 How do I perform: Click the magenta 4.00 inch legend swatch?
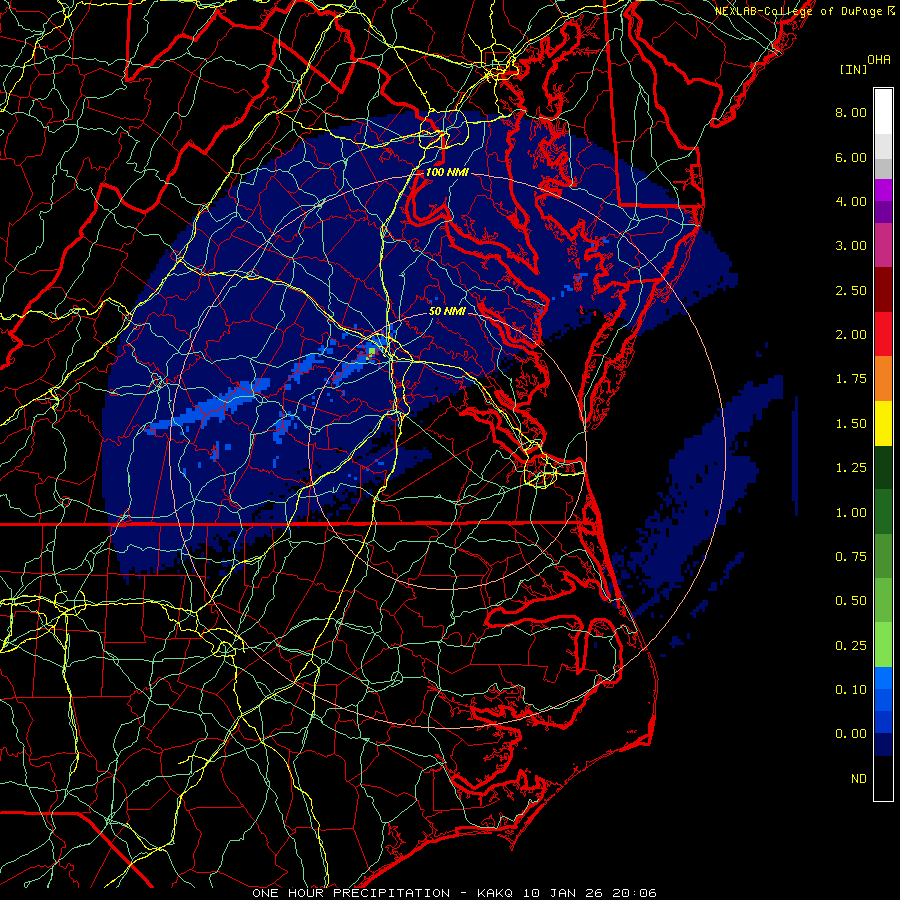883,190
